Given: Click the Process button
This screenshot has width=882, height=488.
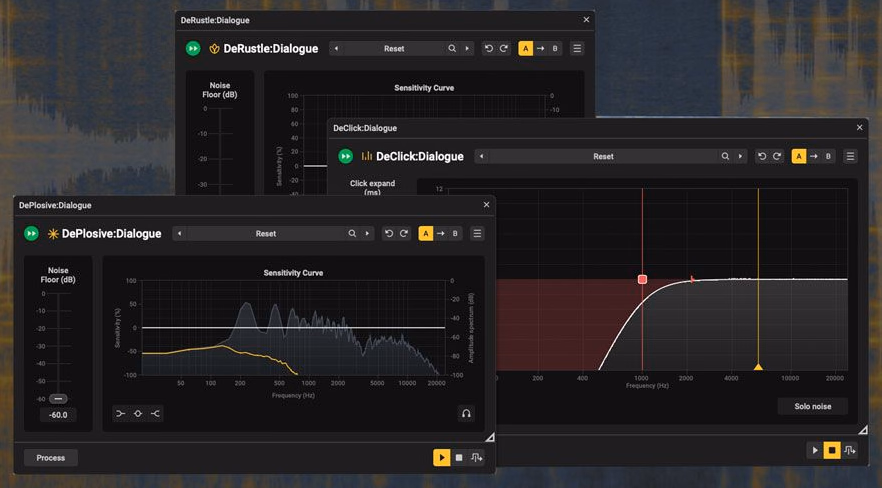Looking at the screenshot, I should click(51, 458).
